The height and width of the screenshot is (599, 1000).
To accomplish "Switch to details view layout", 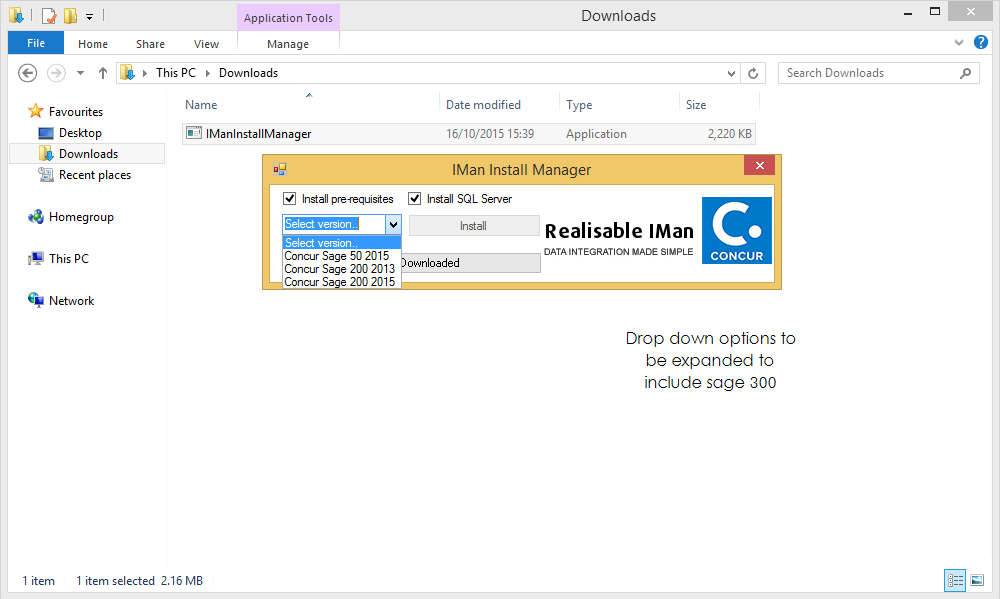I will click(954, 580).
